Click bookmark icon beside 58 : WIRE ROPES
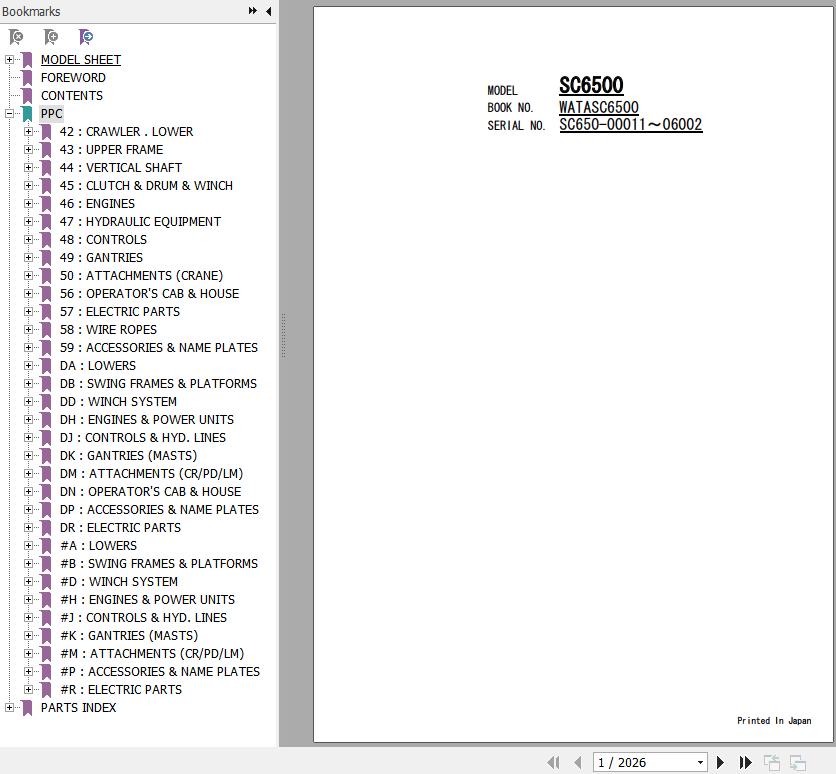836x774 pixels. tap(46, 330)
